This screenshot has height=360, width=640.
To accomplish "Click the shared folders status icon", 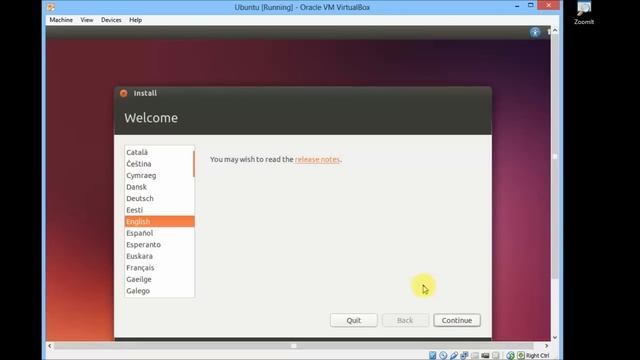I will click(475, 356).
